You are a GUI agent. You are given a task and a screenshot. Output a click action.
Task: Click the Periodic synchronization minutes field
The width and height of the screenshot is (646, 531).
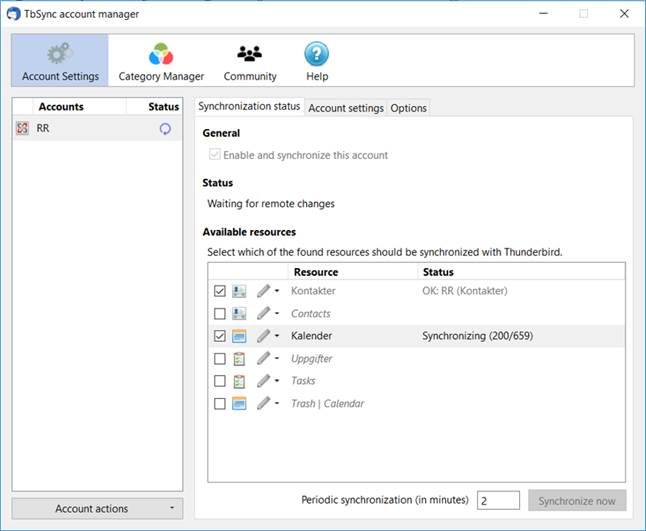point(498,501)
